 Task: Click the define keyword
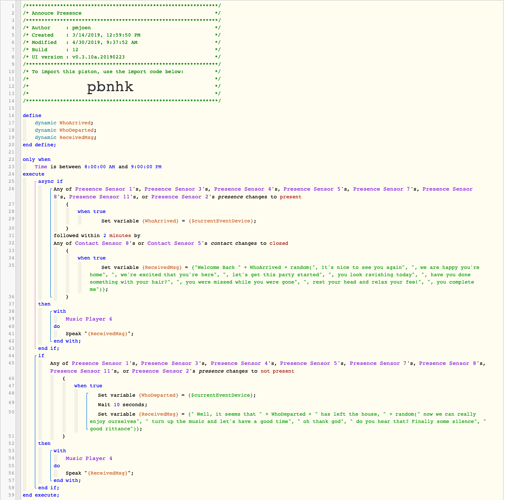[x=32, y=115]
